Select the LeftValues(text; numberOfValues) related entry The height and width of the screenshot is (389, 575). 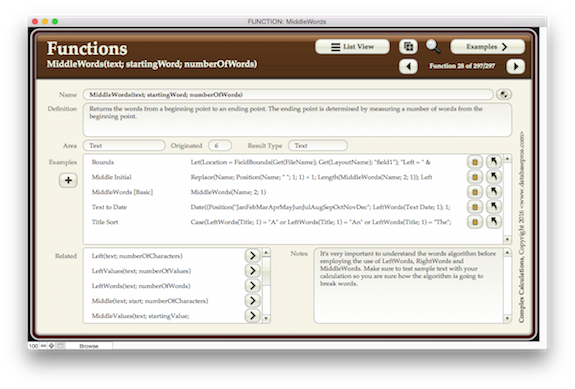point(141,271)
